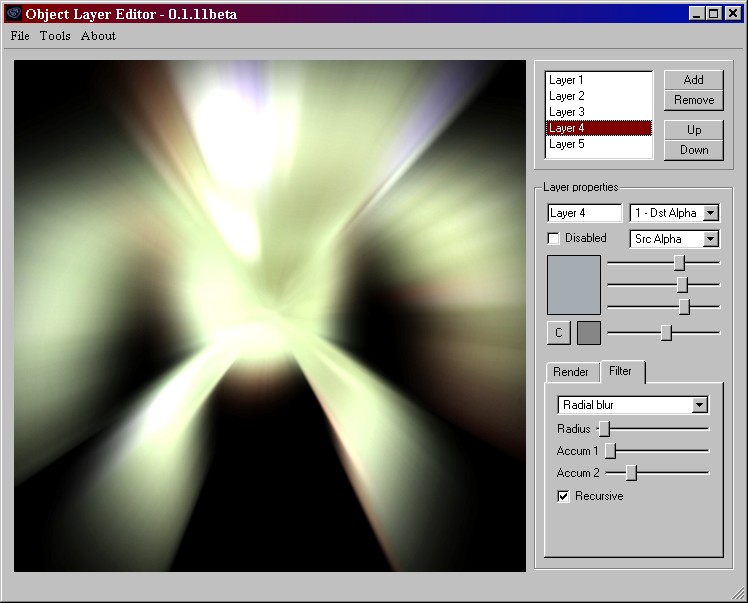
Task: Click the Remove layer button
Action: coord(693,100)
